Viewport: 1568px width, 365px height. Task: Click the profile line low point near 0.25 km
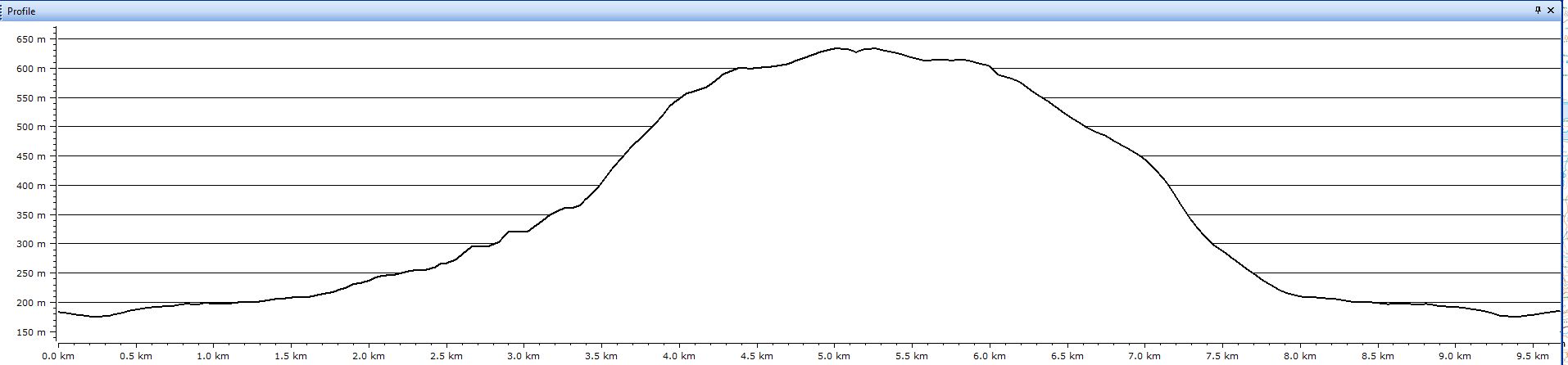point(97,317)
